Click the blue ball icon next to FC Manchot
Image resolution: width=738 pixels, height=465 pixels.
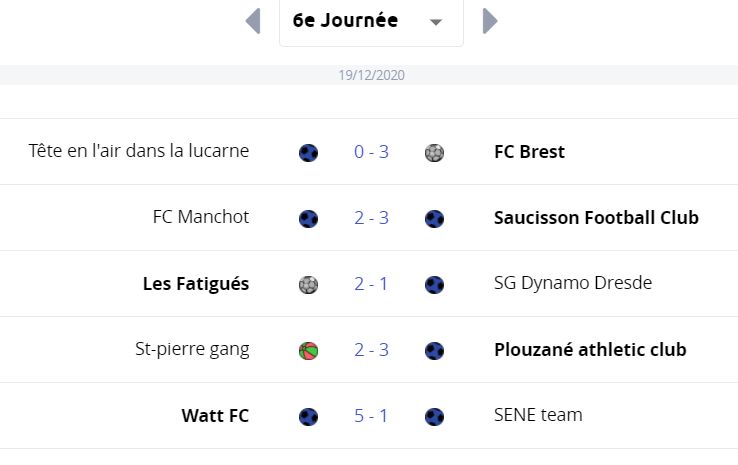pos(308,218)
